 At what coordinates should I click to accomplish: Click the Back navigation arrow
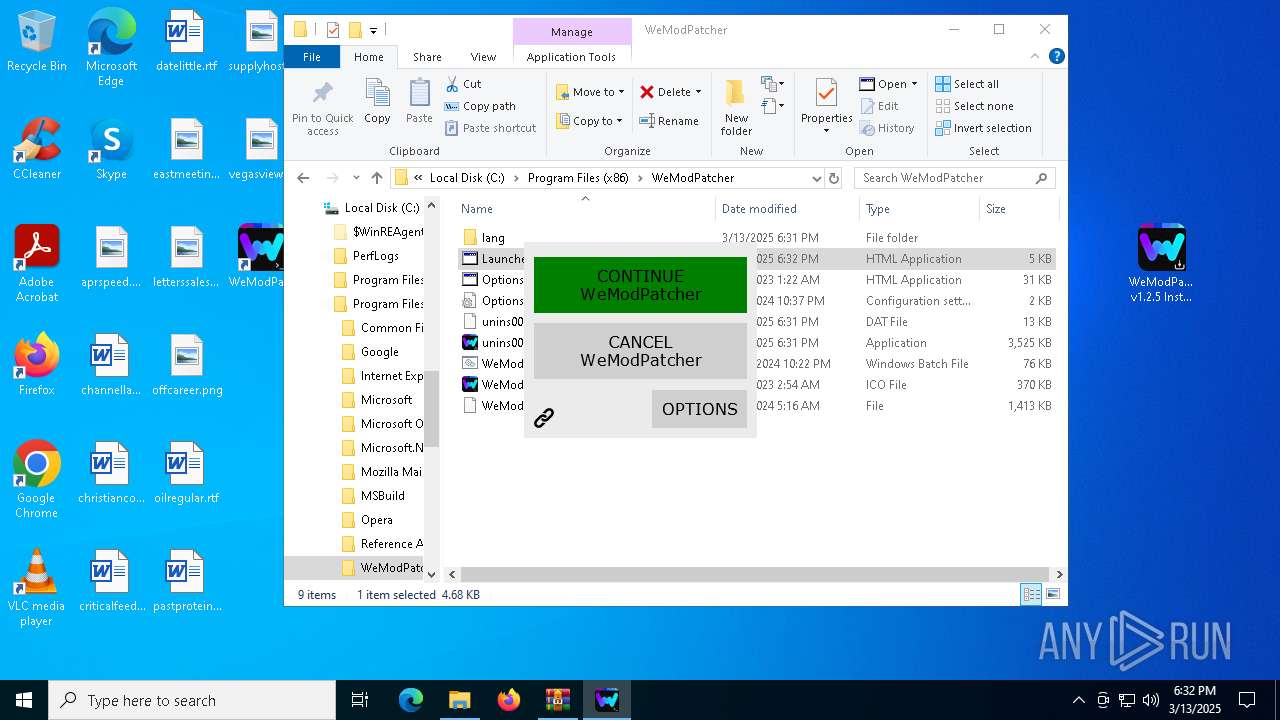(x=304, y=178)
